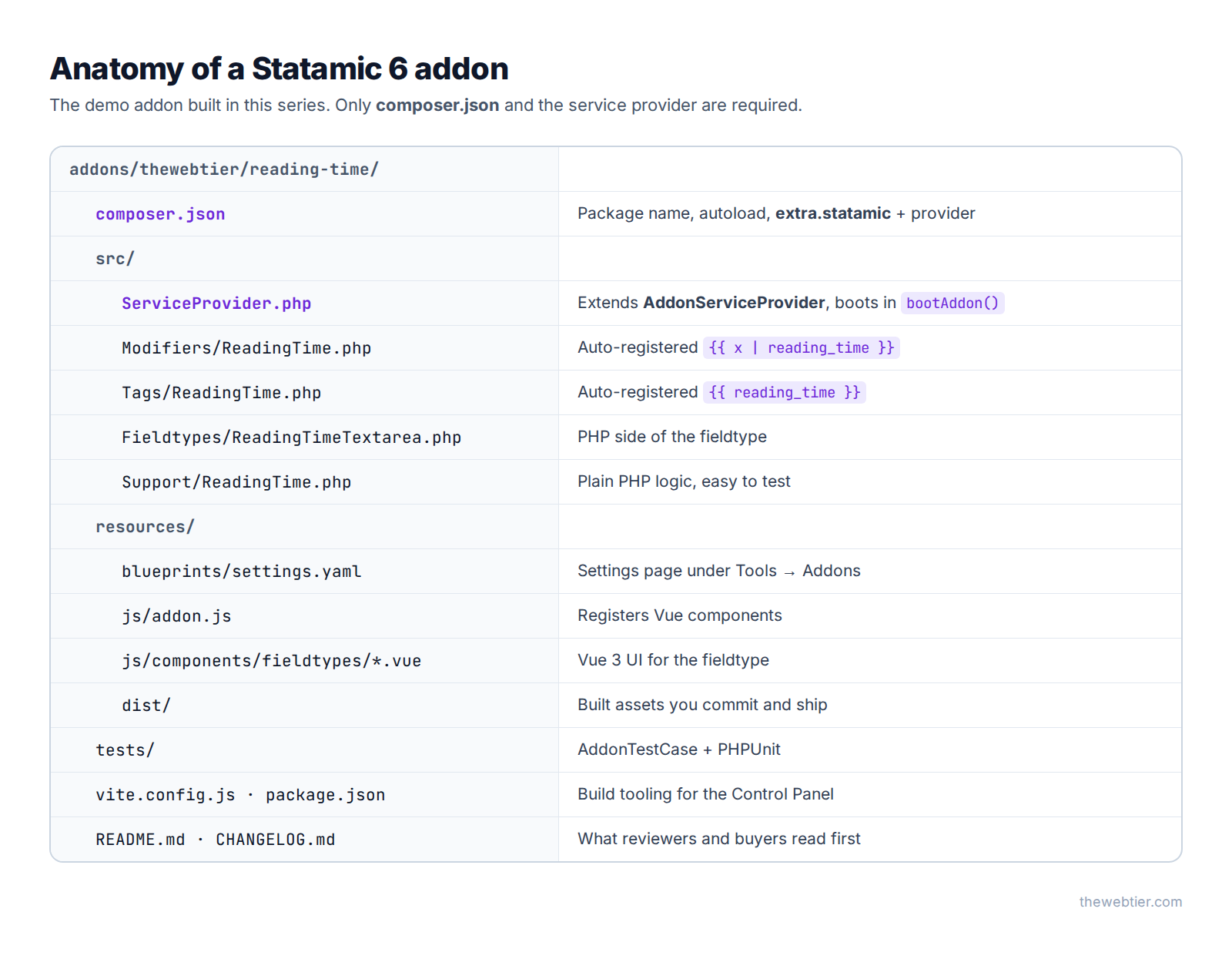Click the composer.json file entry in the tree
This screenshot has height=959, width=1232.
tap(160, 214)
